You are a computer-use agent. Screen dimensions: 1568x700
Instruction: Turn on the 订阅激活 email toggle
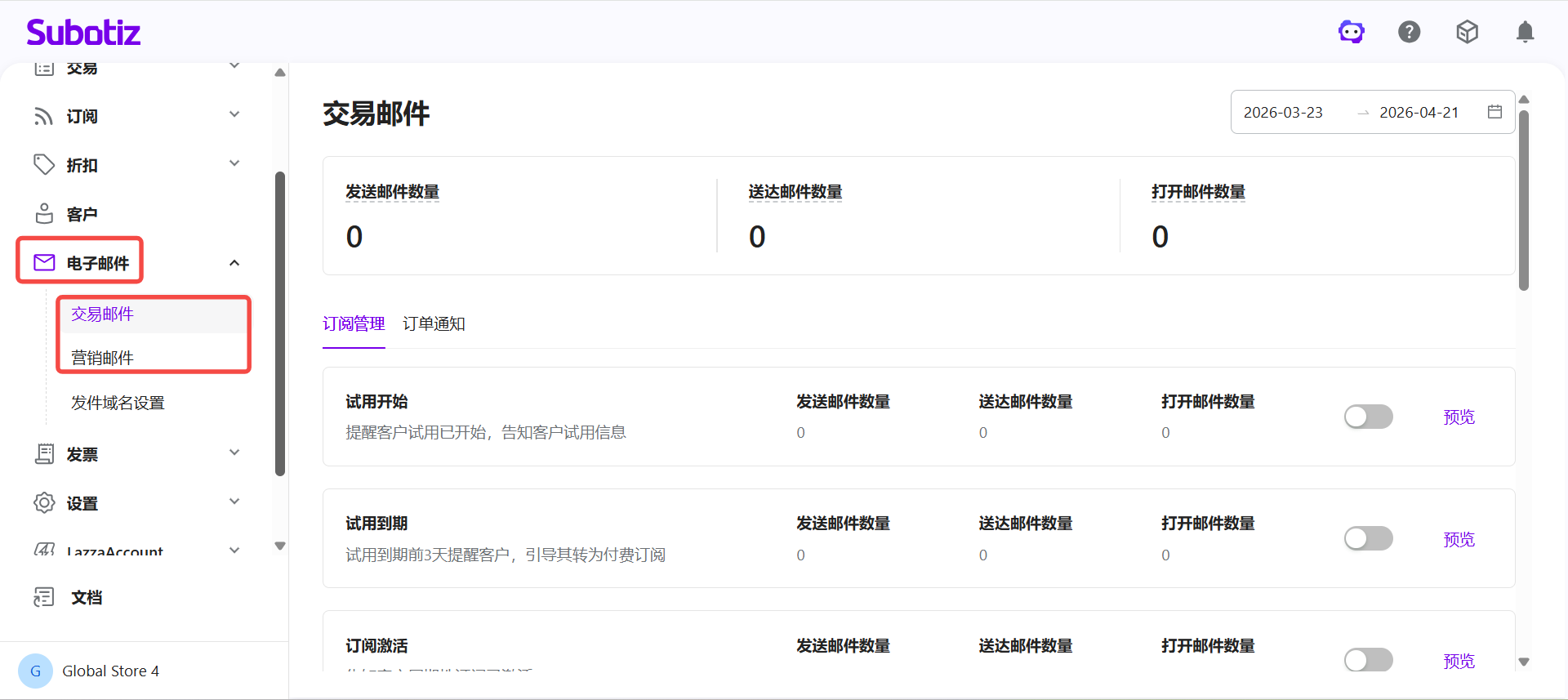click(x=1368, y=659)
